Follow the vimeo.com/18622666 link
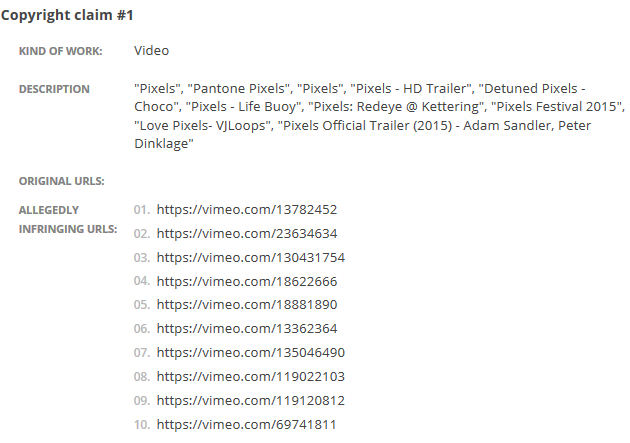The width and height of the screenshot is (630, 443). [246, 282]
